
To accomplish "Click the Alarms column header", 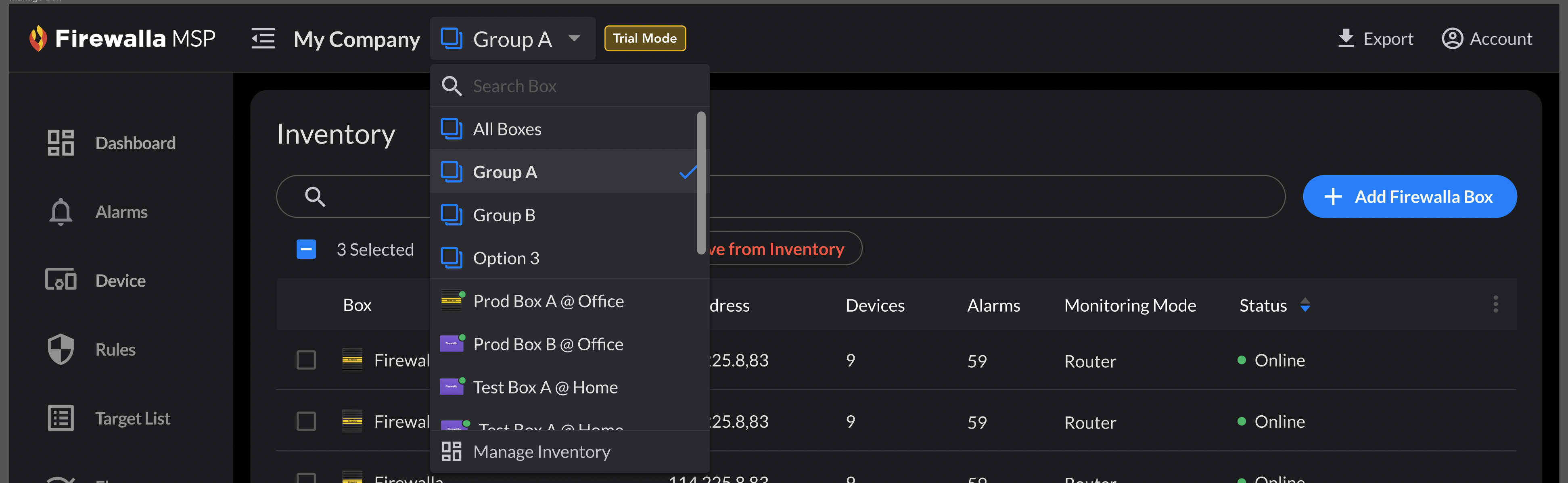I will coord(993,305).
